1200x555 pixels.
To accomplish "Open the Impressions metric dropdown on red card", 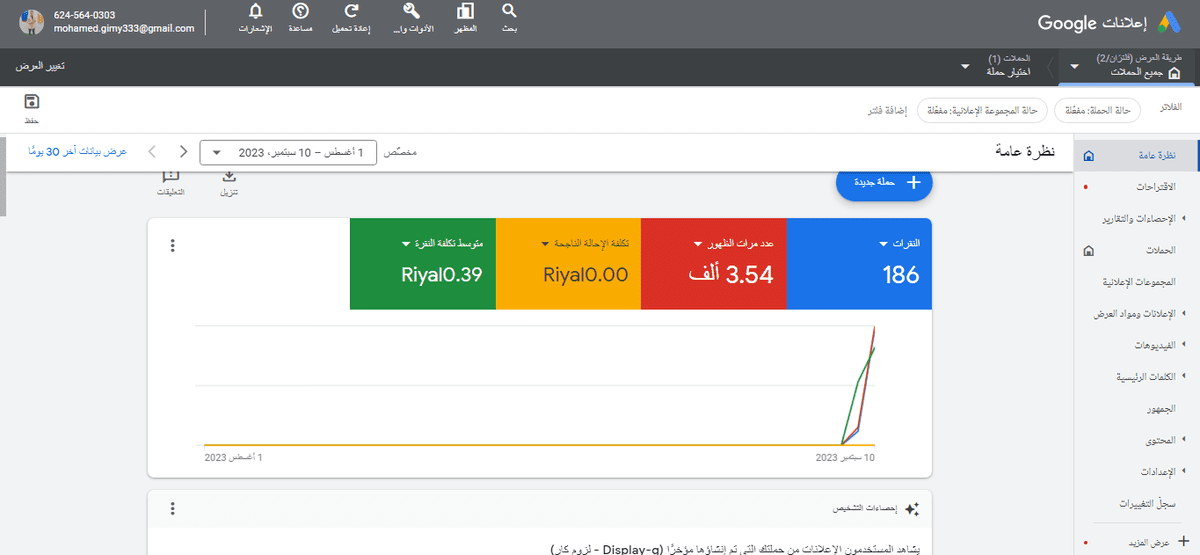I will click(x=698, y=243).
